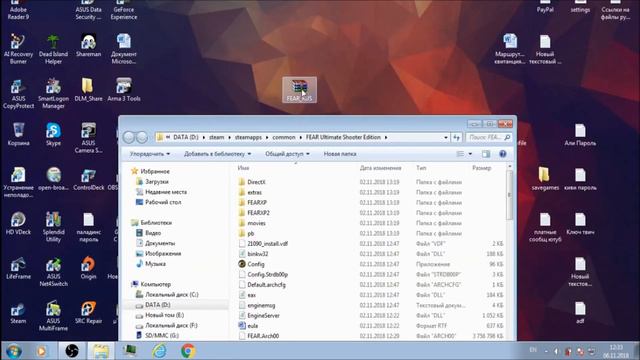Click Explorer forward navigation arrow
Image resolution: width=640 pixels, height=360 pixels.
[142, 138]
